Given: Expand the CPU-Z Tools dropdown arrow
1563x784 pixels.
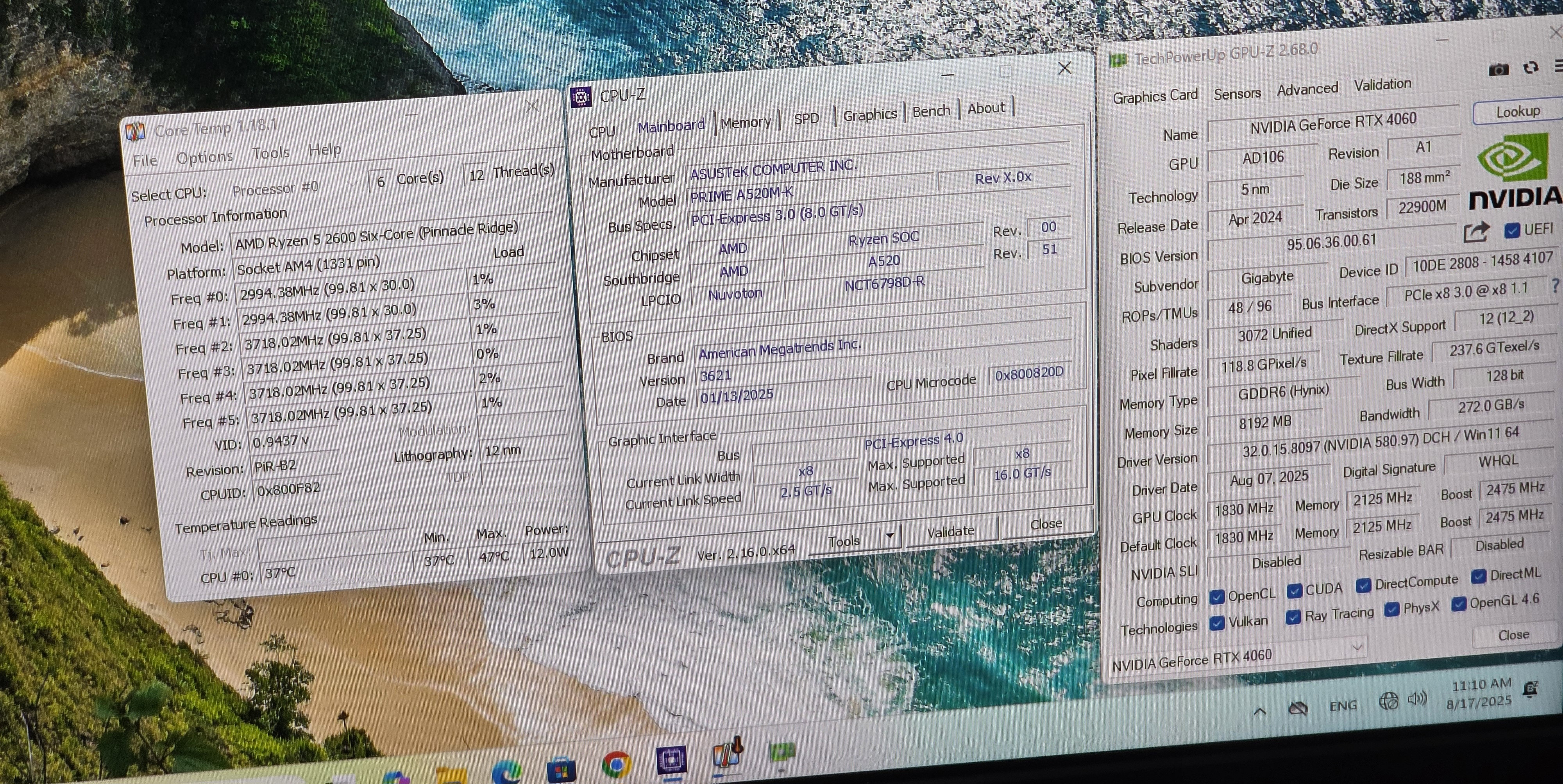Looking at the screenshot, I should coord(890,536).
